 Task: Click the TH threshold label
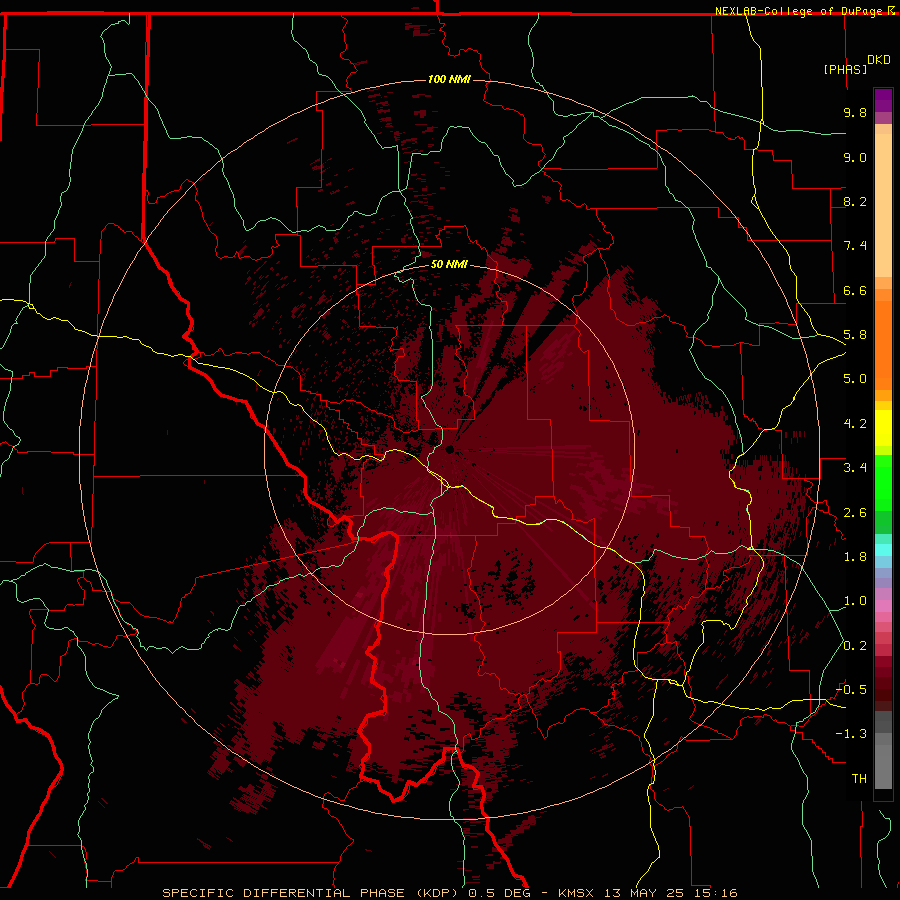click(x=859, y=779)
